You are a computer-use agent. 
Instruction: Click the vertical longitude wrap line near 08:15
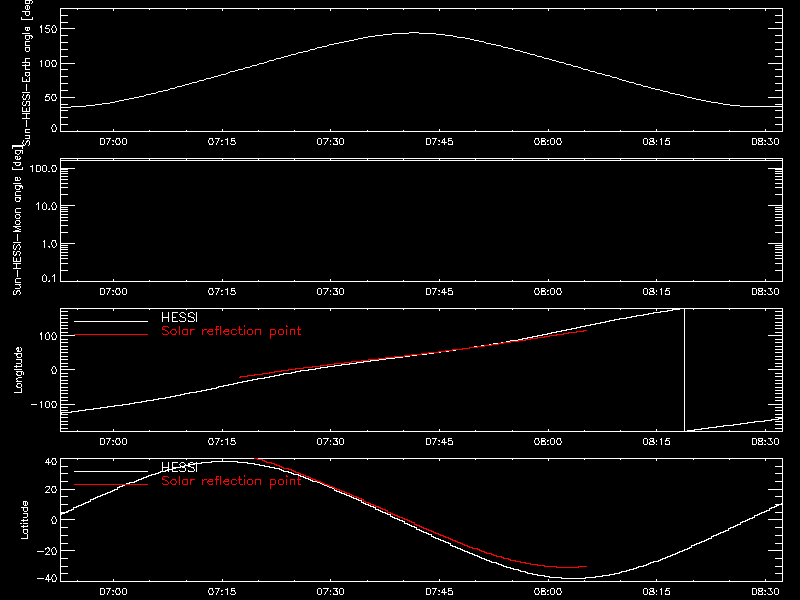click(x=684, y=370)
